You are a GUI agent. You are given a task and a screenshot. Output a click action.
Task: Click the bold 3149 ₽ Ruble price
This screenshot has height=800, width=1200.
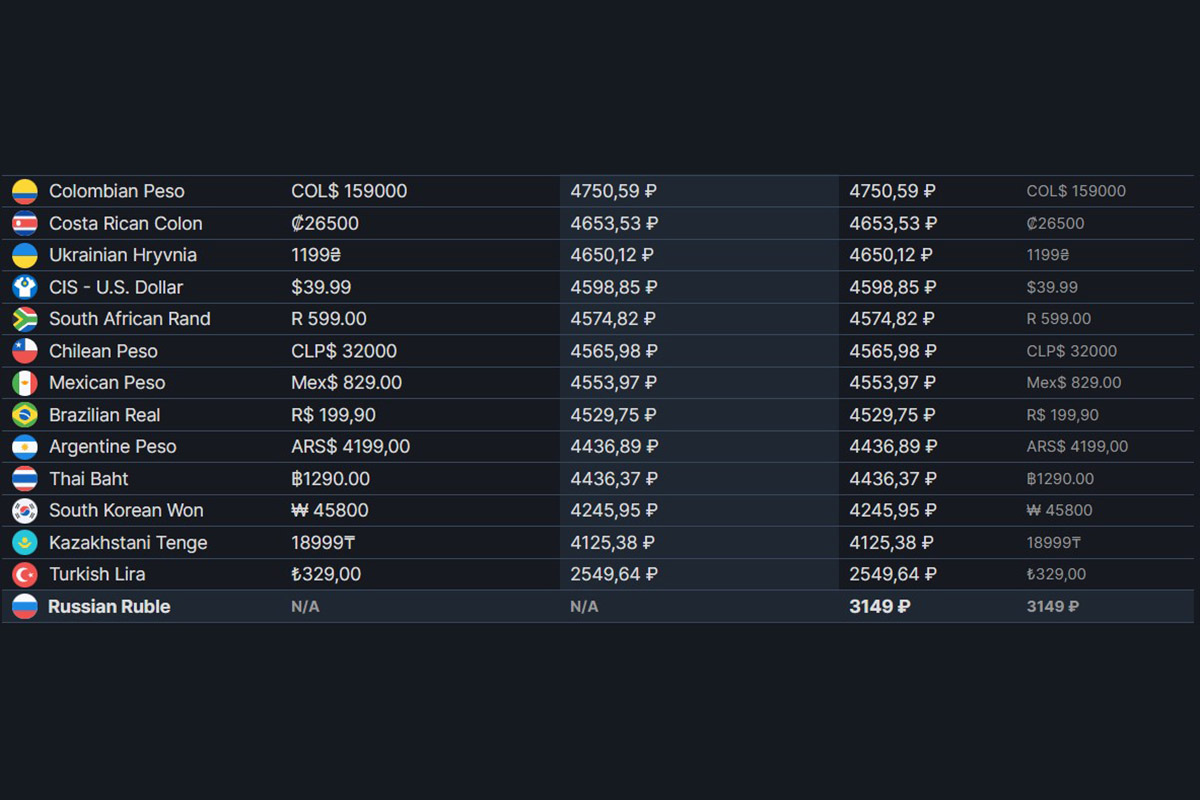(880, 607)
